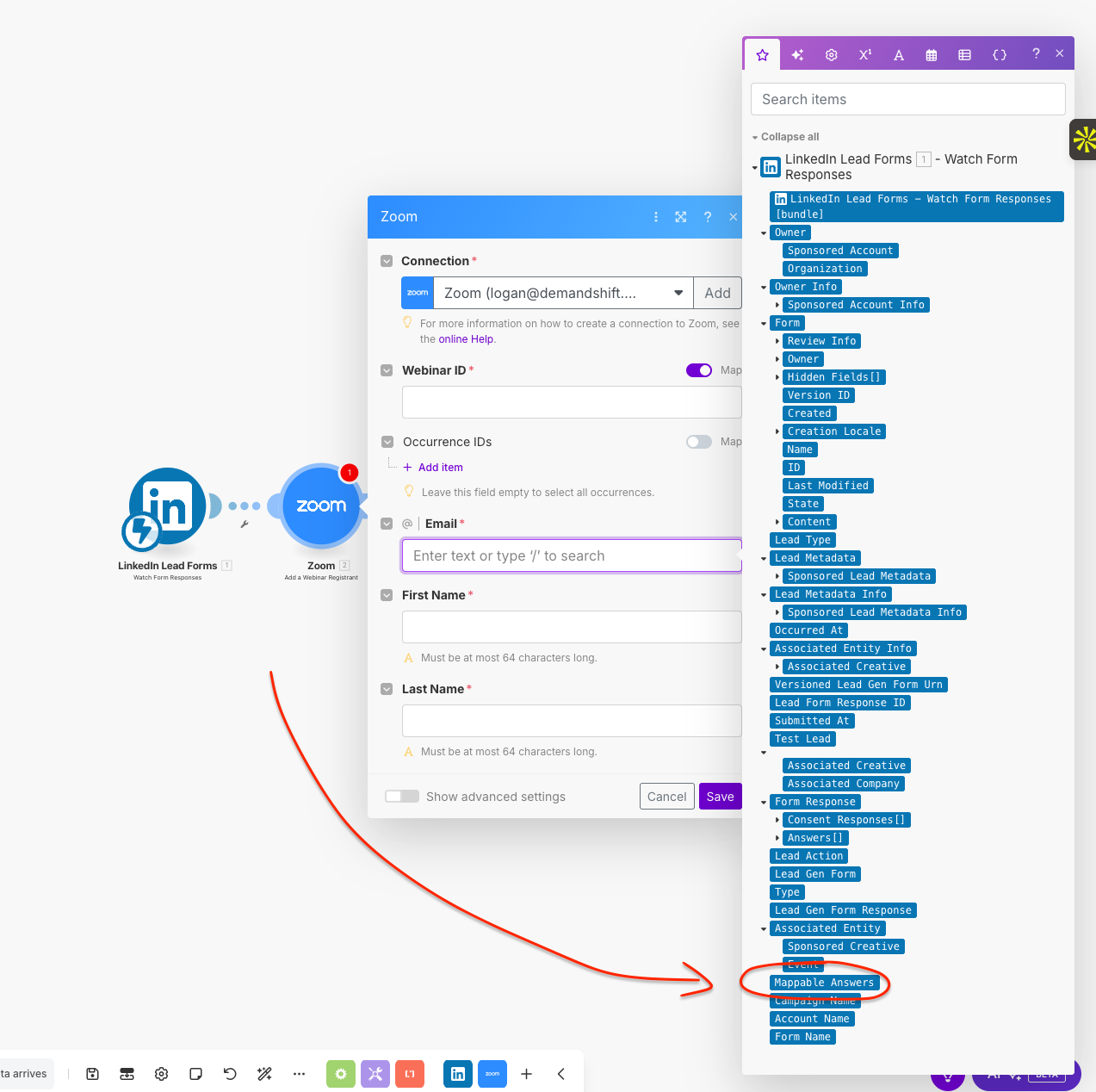Select the Lead Form Response ID pill
The height and width of the screenshot is (1092, 1096).
click(840, 703)
